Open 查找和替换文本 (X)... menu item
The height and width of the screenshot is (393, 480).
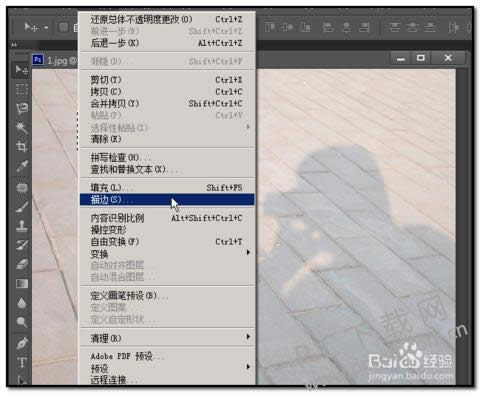(x=167, y=169)
